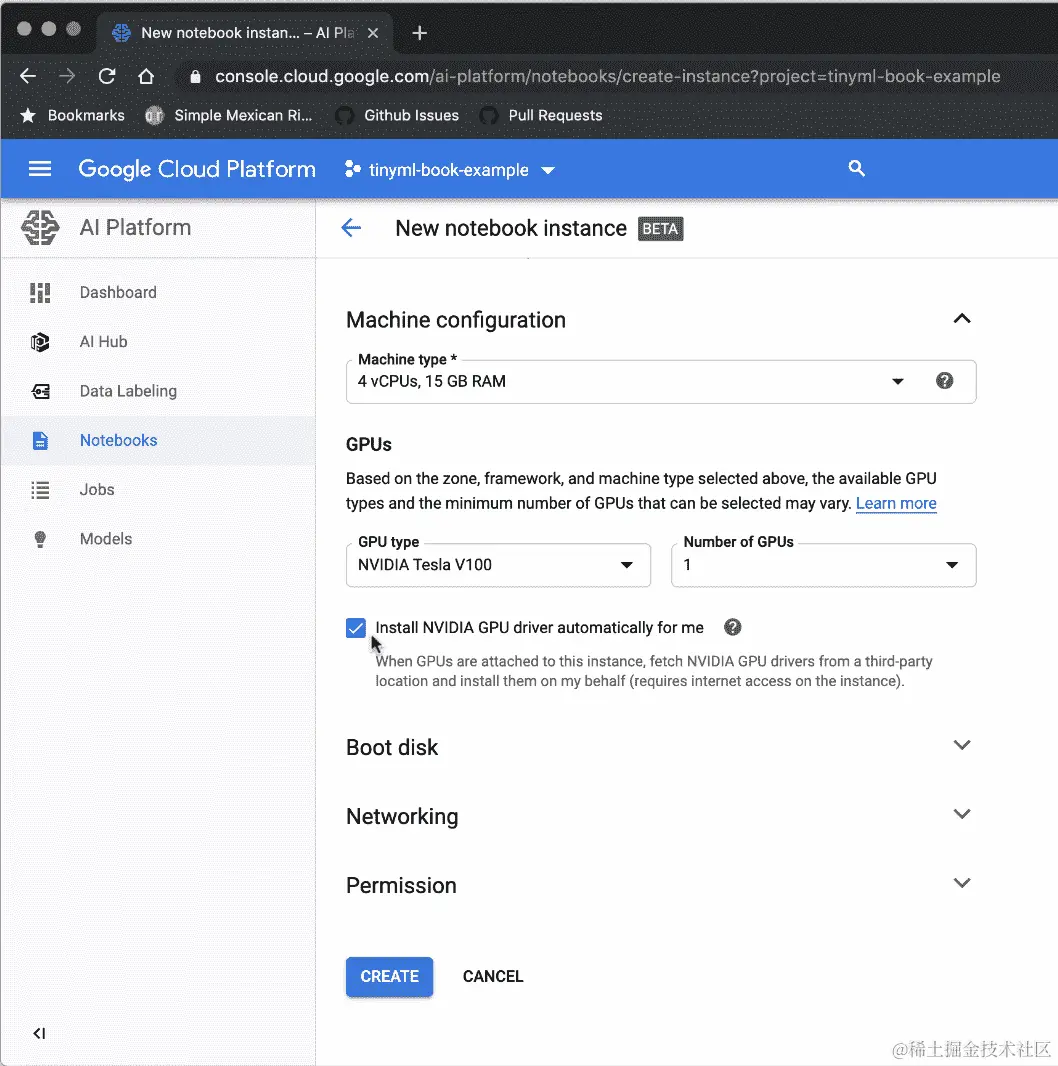
Task: Open Jobs in the sidebar
Action: (x=158, y=489)
